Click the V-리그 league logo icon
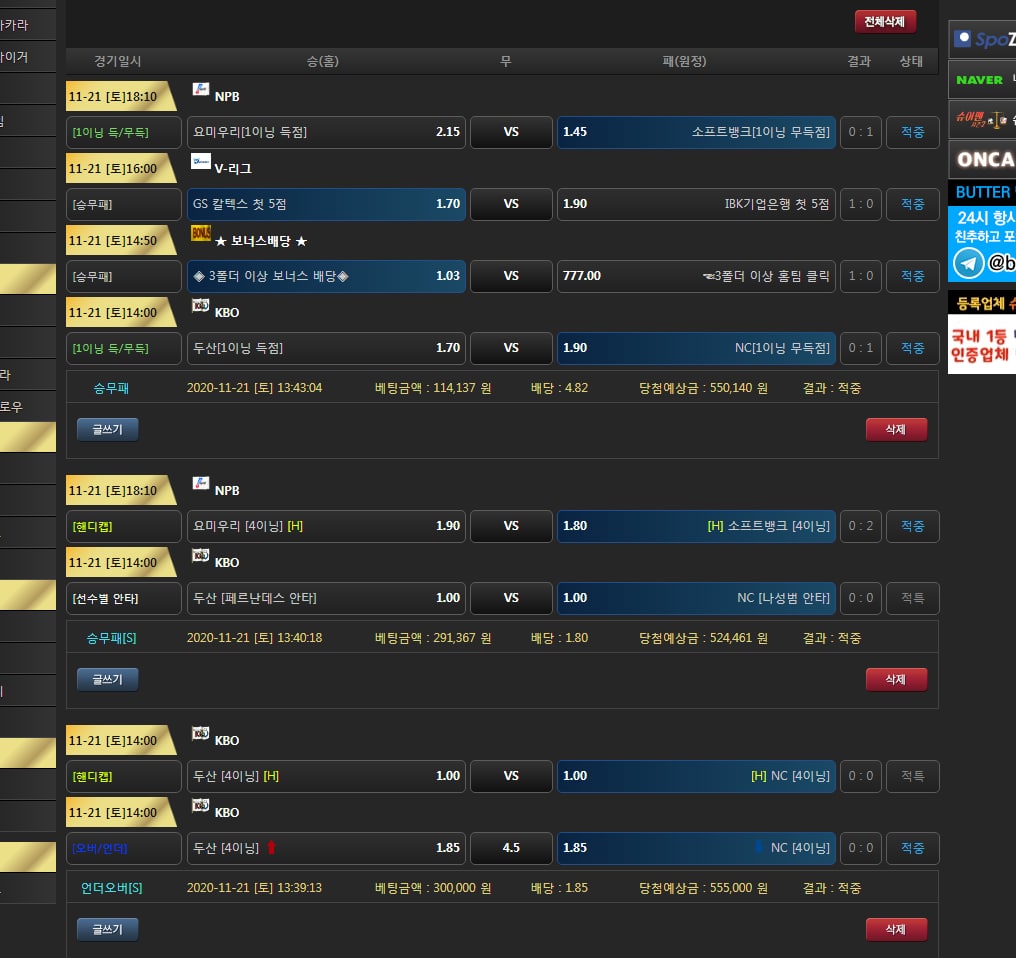Image resolution: width=1016 pixels, height=958 pixels. click(x=200, y=162)
